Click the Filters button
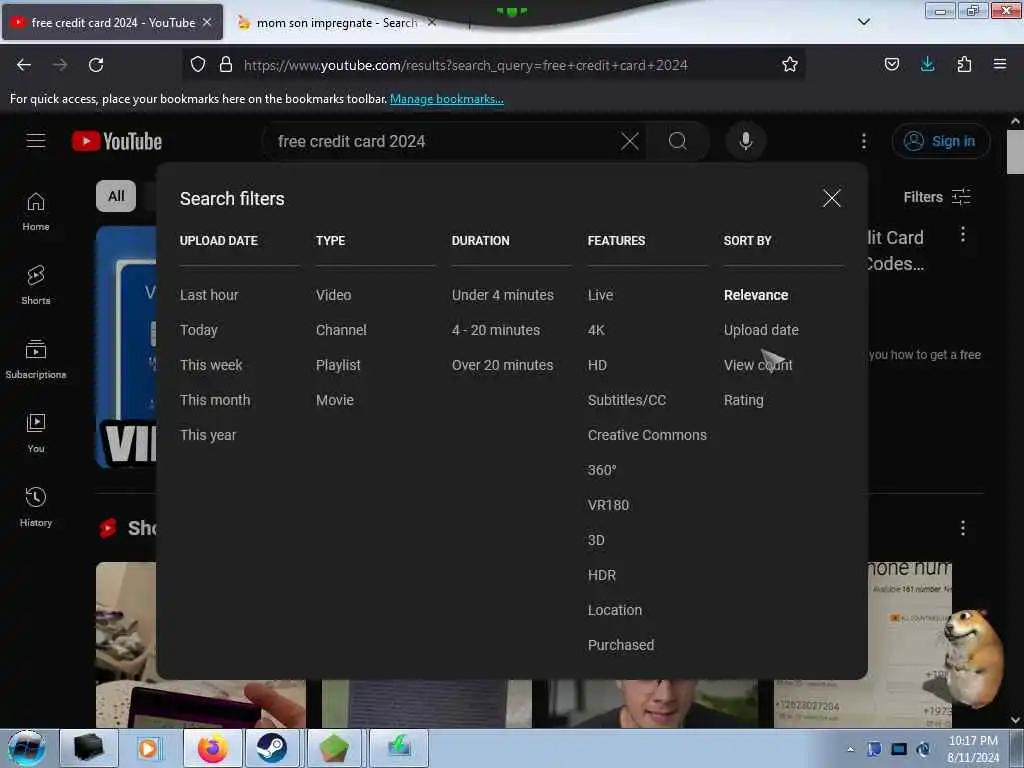Viewport: 1024px width, 768px height. pos(936,197)
